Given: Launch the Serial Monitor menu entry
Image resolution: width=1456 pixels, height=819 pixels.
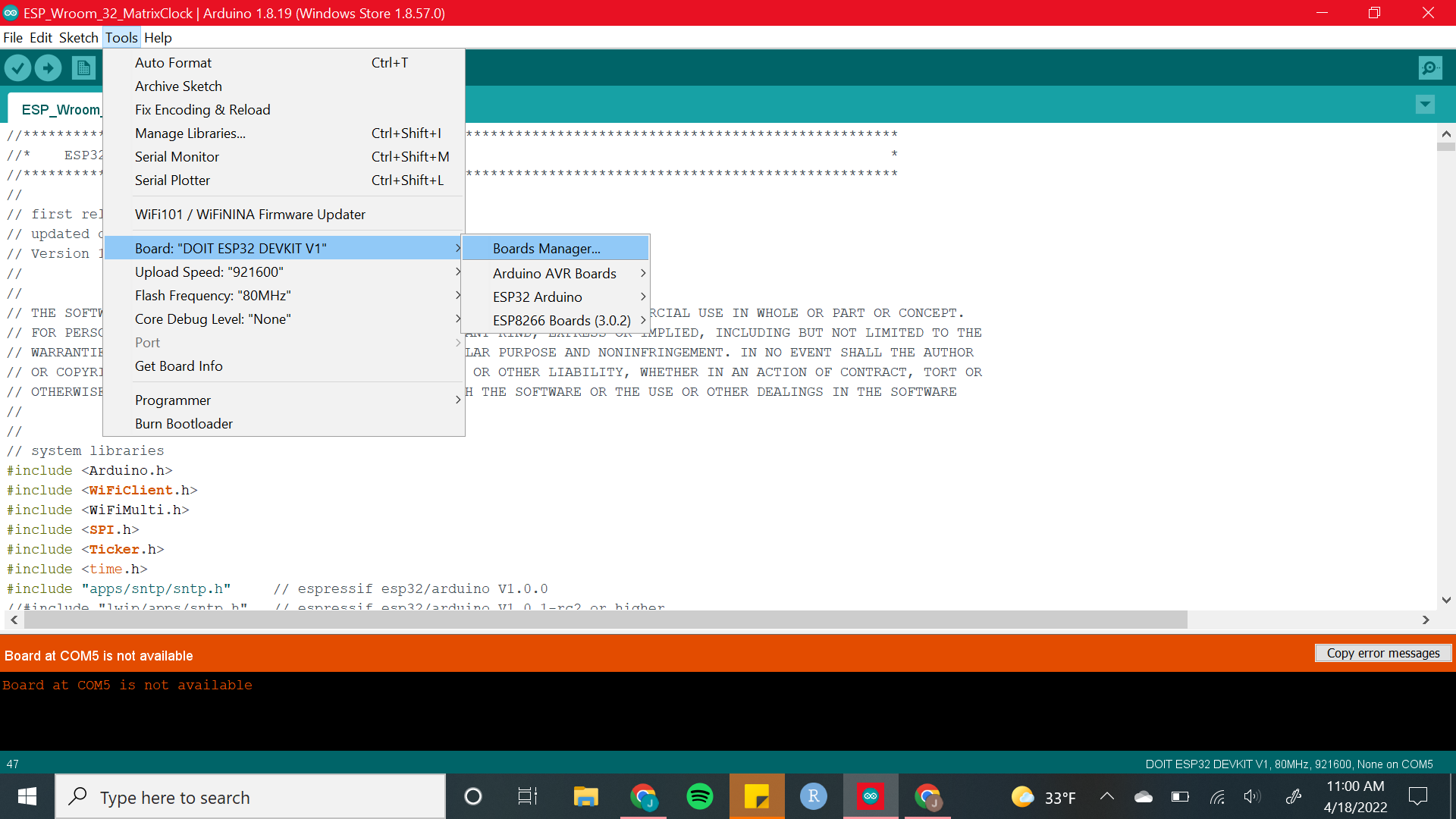Looking at the screenshot, I should pos(284,157).
